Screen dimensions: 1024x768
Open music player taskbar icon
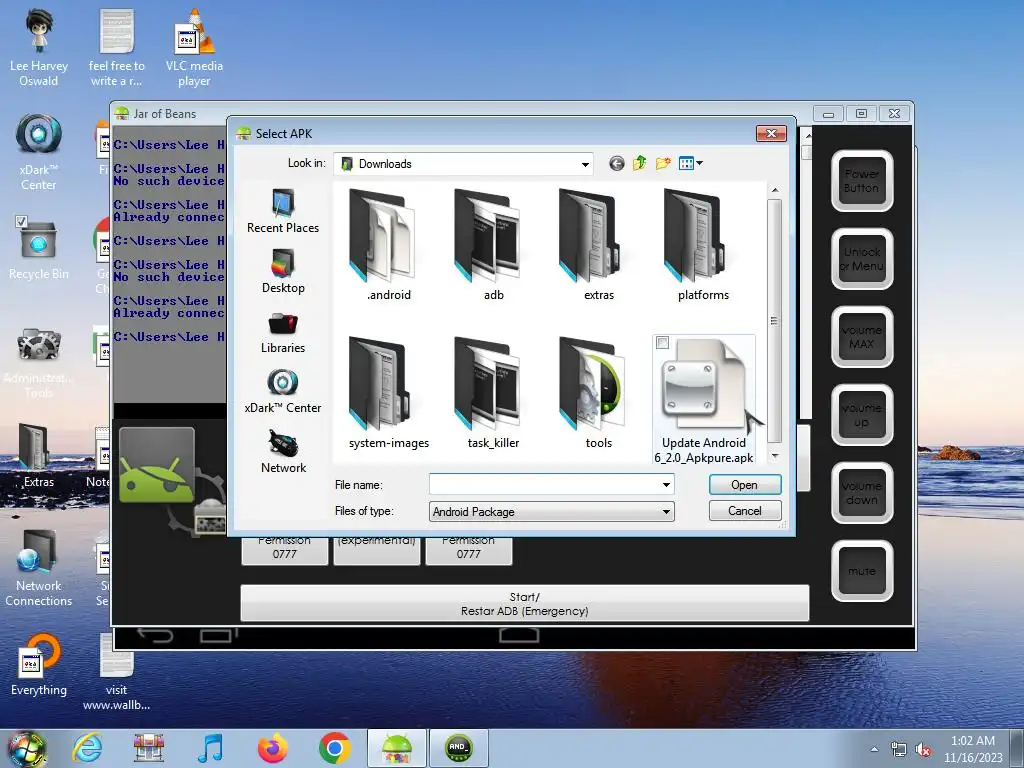pos(210,748)
